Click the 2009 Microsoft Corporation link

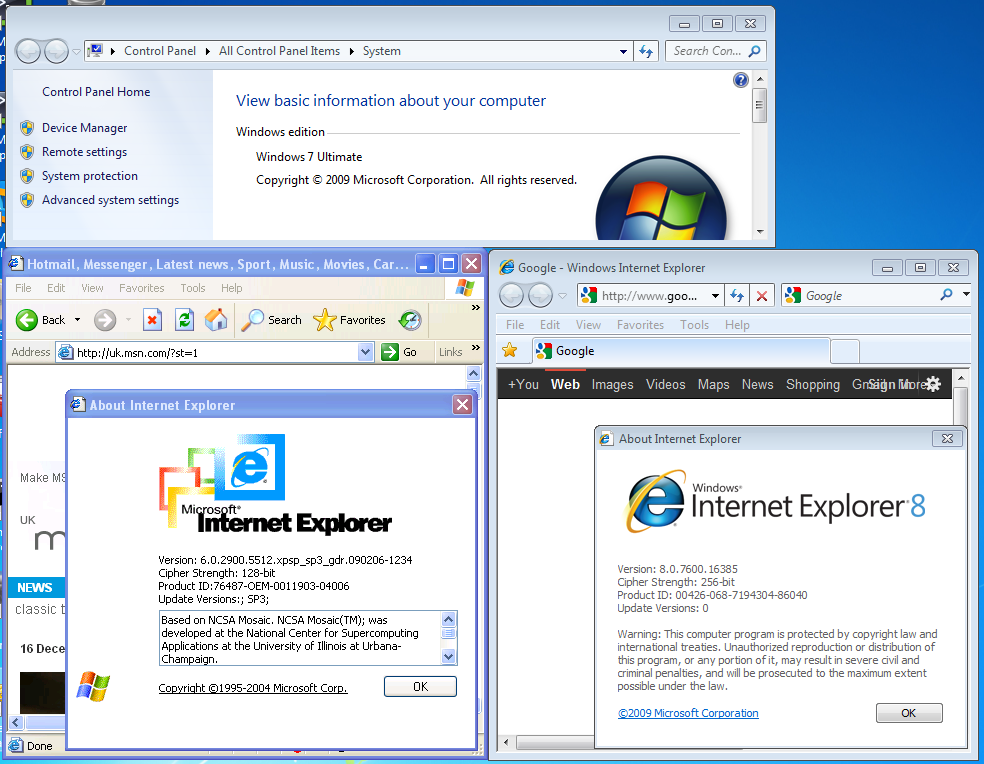(x=688, y=713)
